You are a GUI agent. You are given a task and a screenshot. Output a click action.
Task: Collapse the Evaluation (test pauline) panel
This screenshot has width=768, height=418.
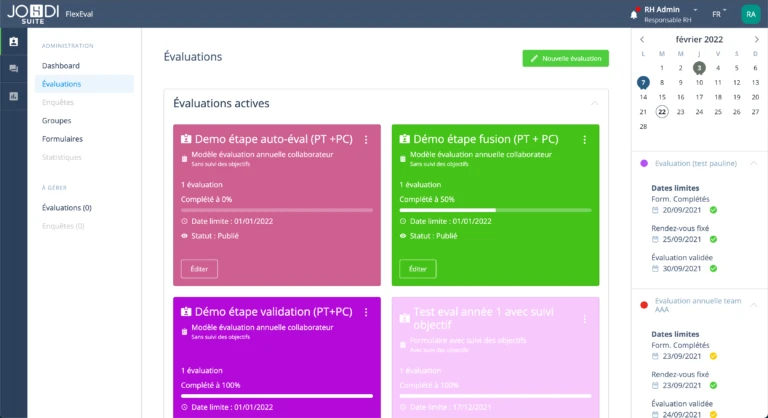pos(753,163)
